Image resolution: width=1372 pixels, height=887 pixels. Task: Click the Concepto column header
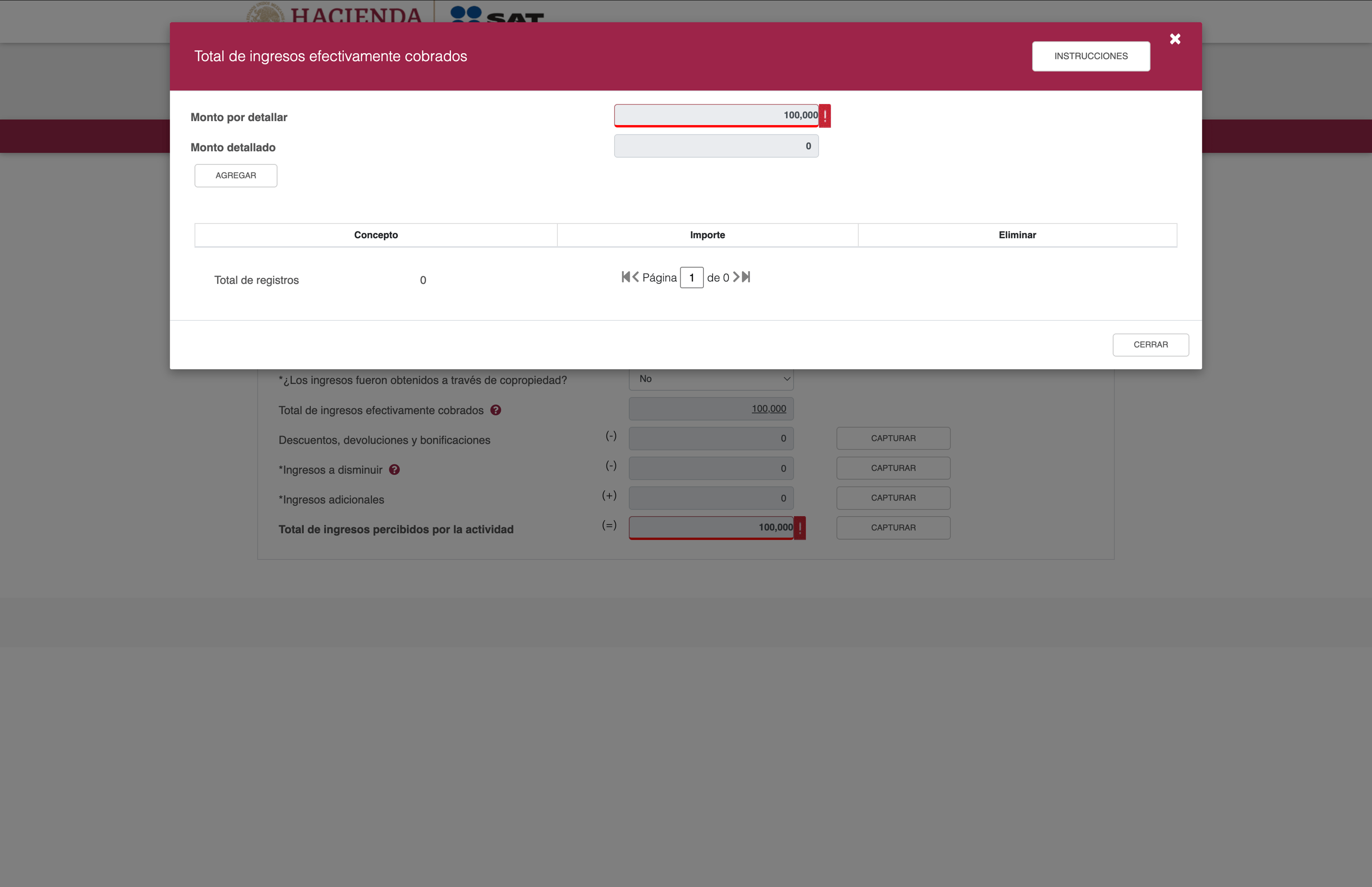(x=376, y=235)
